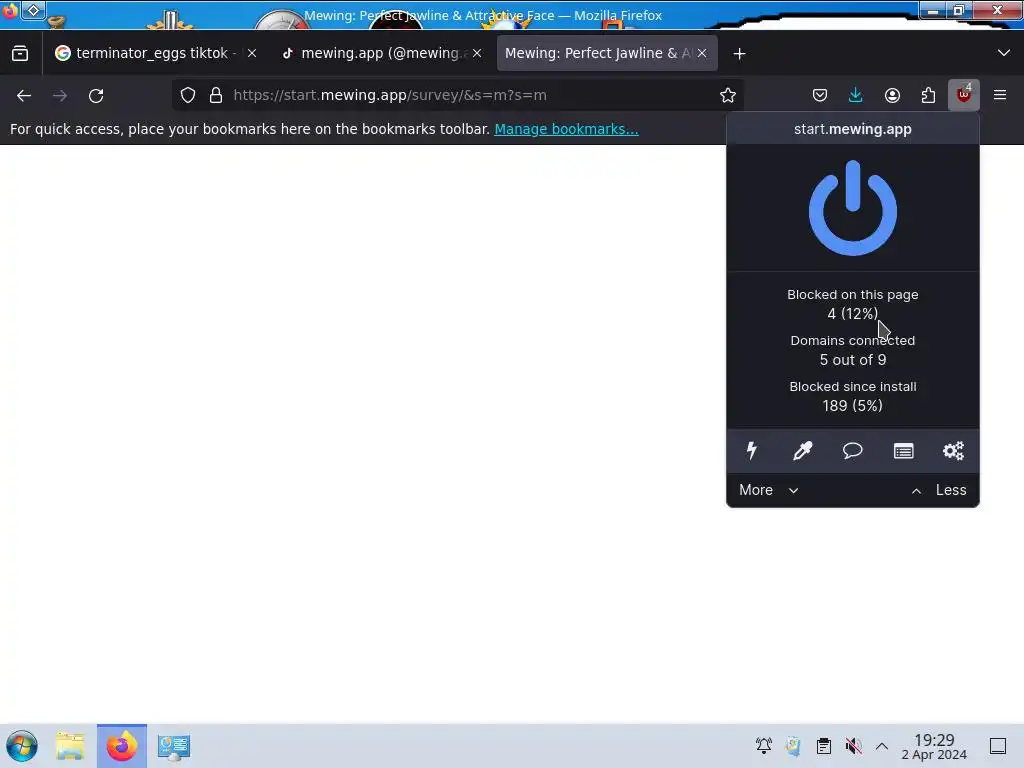Reload the current page
The width and height of the screenshot is (1024, 768).
pos(96,95)
